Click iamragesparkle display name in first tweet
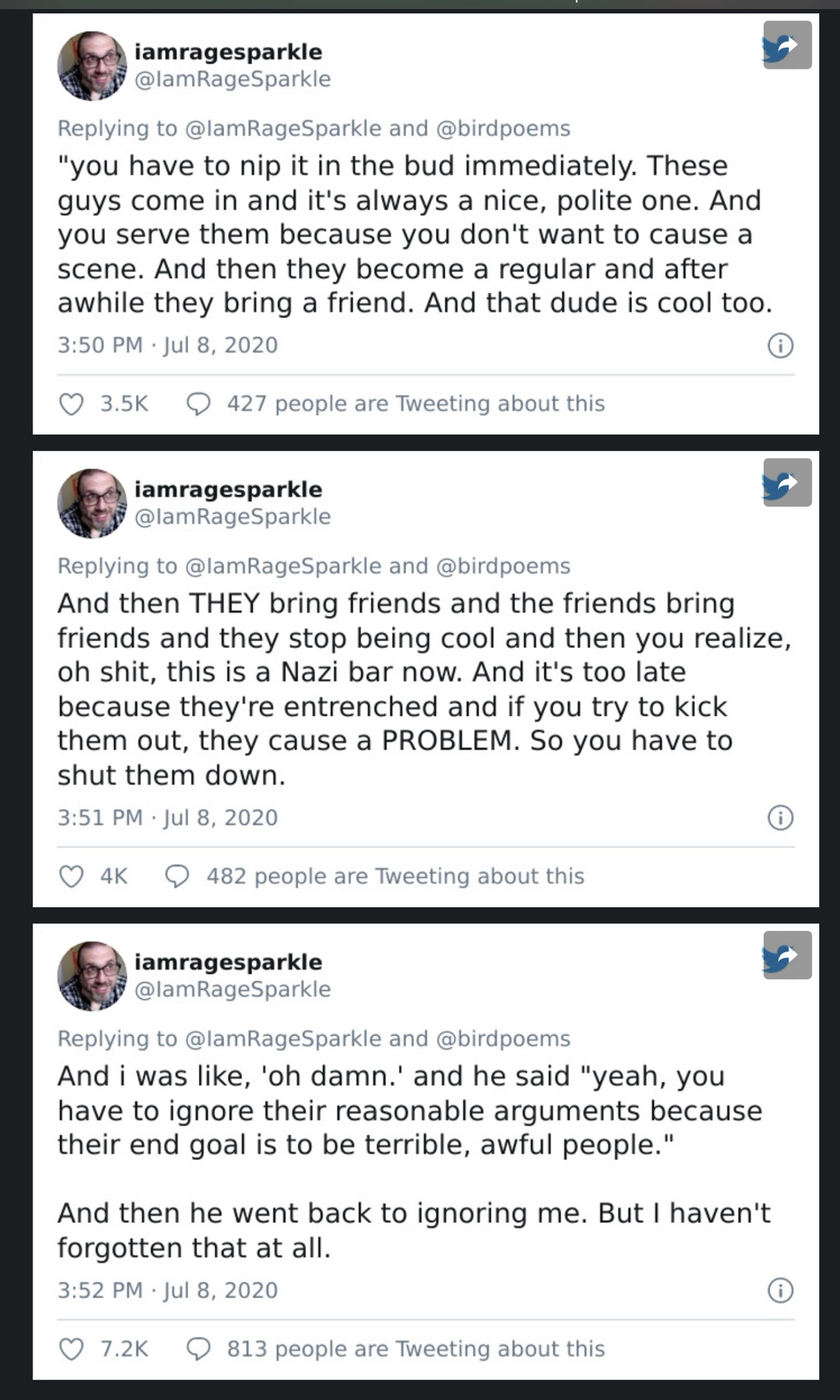The width and height of the screenshot is (840, 1400). (228, 52)
